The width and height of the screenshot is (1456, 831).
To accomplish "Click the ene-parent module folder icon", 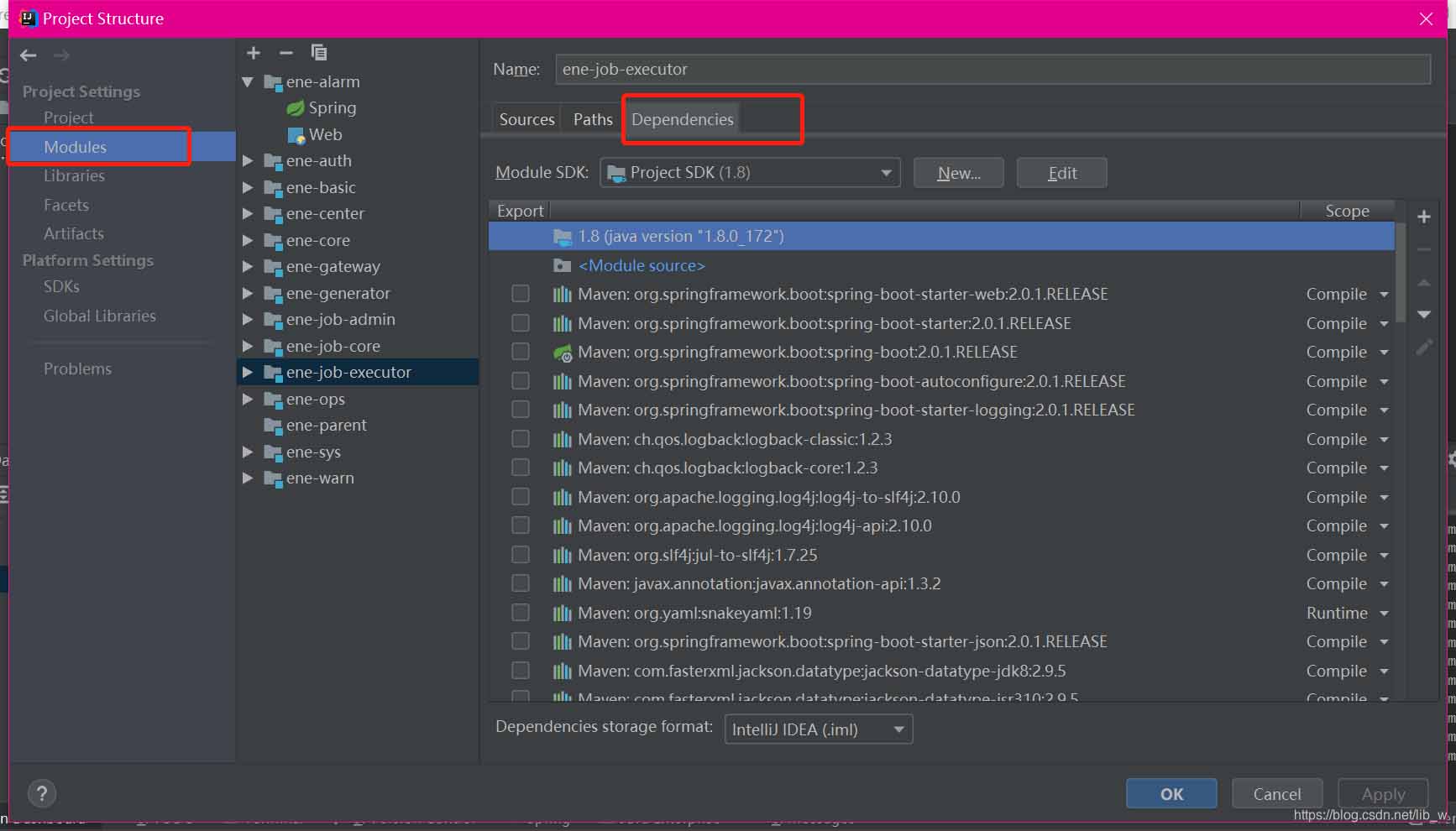I will pos(273,426).
